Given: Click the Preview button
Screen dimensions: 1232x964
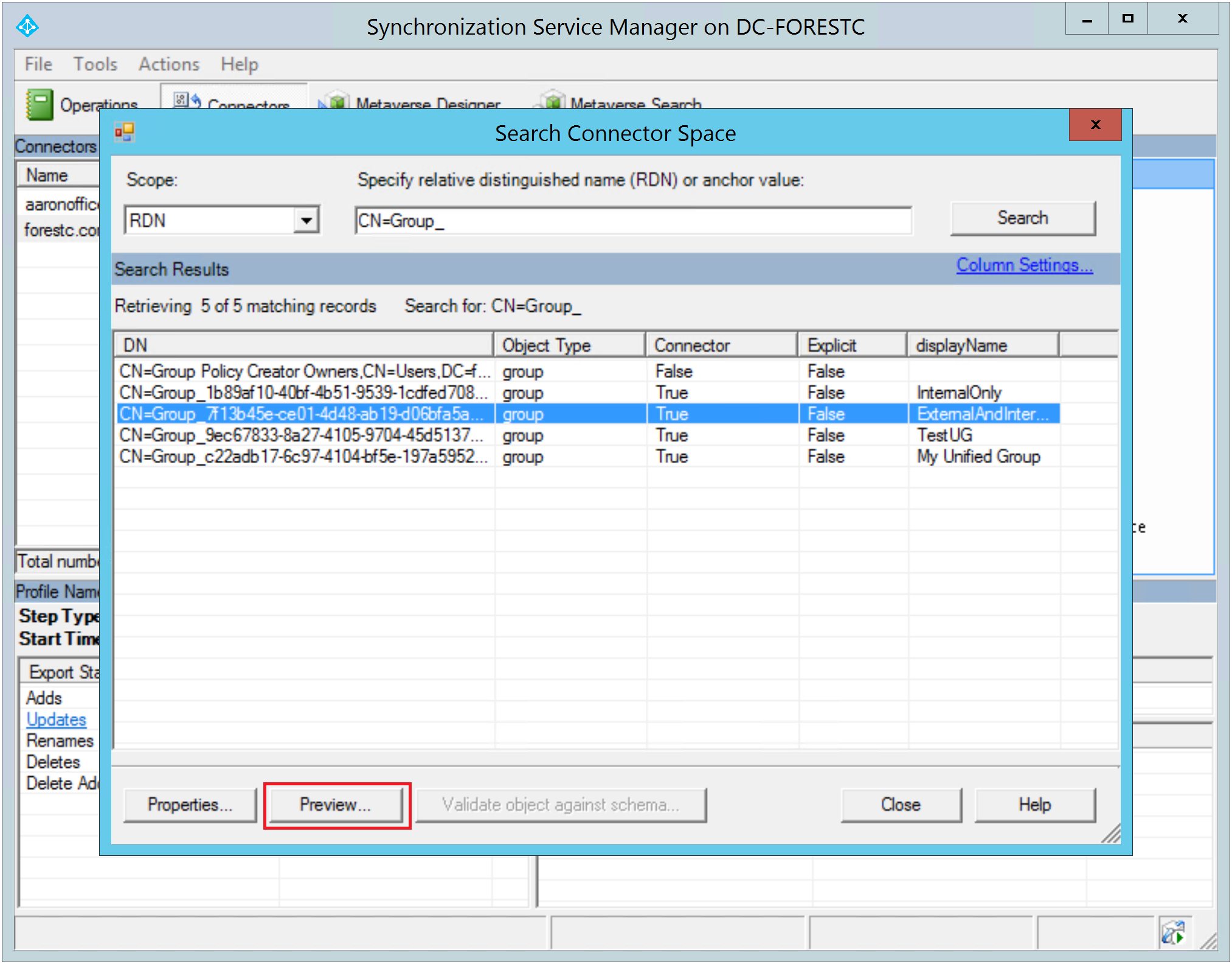Looking at the screenshot, I should (x=335, y=805).
